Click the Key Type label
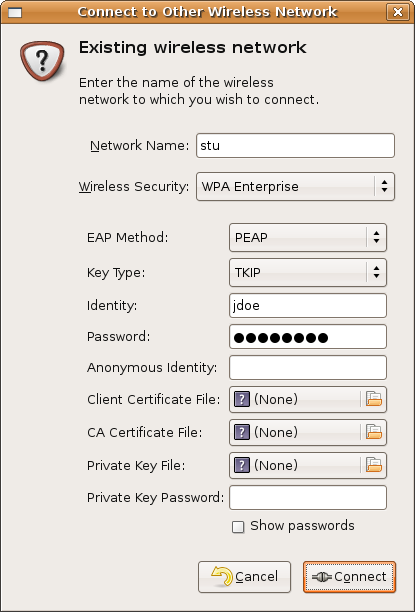This screenshot has width=415, height=612. click(x=116, y=273)
